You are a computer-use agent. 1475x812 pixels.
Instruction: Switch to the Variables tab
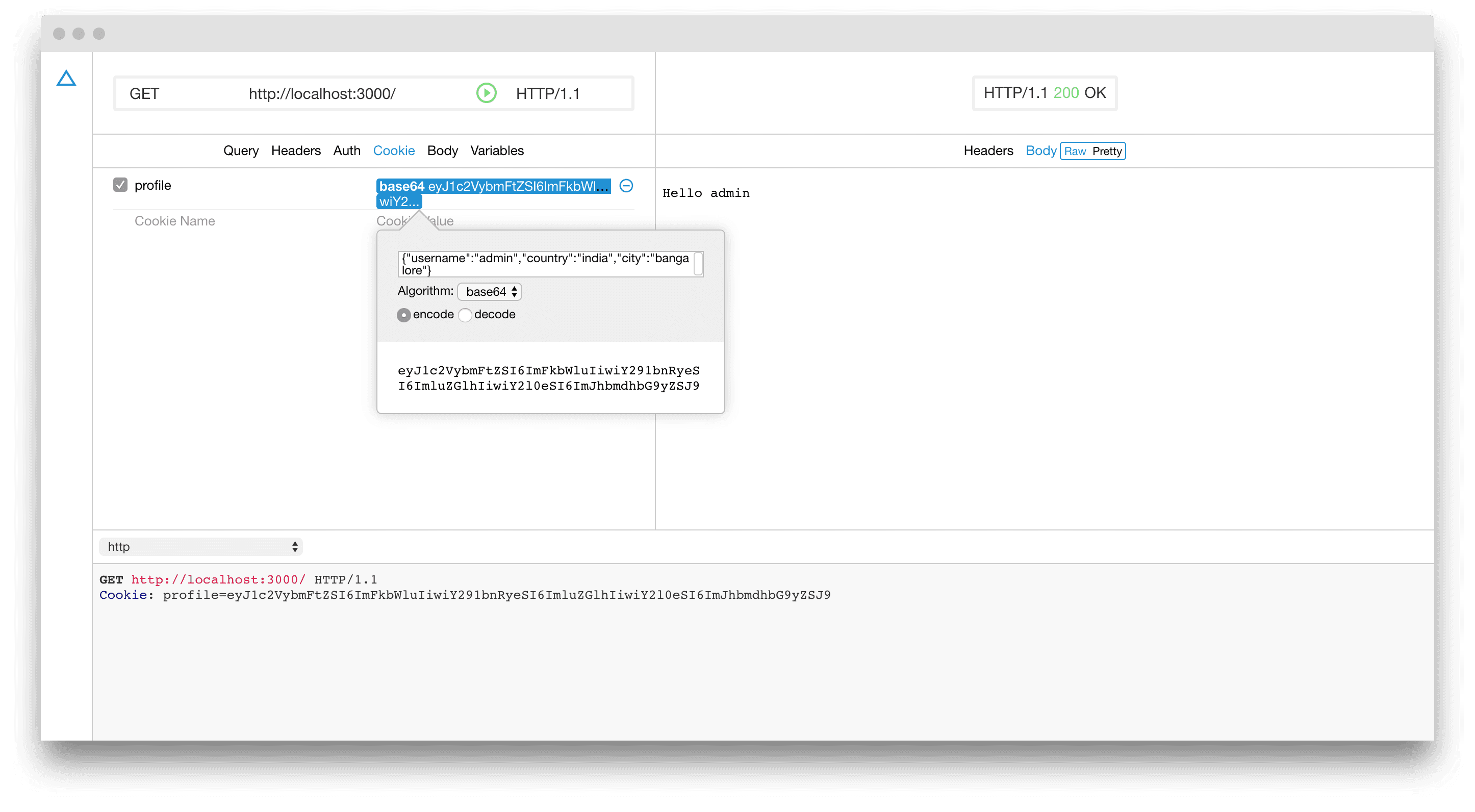tap(497, 150)
